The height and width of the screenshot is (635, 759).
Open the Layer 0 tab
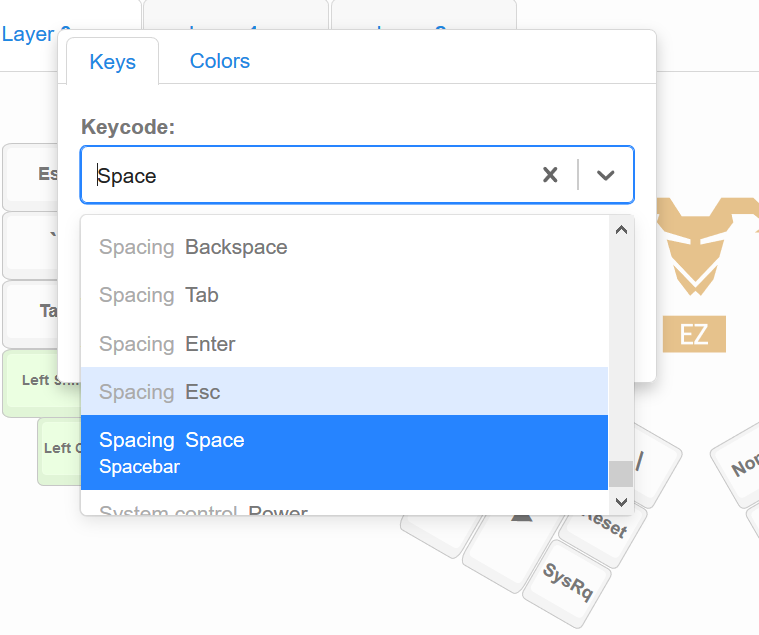point(30,35)
